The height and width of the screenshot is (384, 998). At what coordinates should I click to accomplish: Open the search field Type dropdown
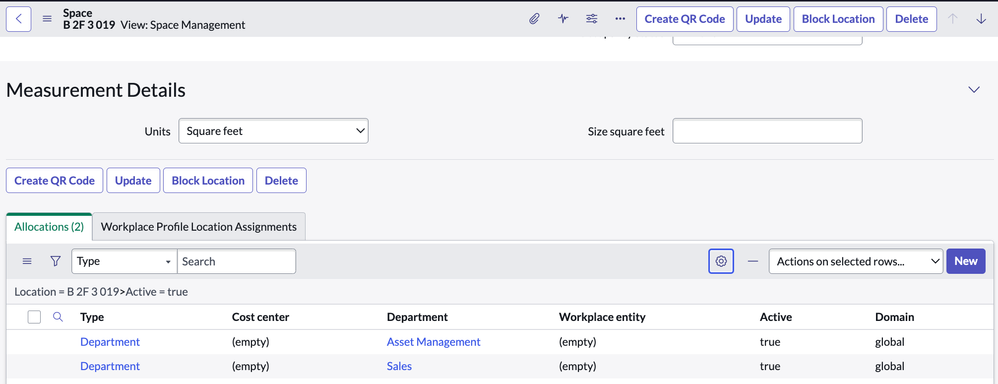(125, 261)
